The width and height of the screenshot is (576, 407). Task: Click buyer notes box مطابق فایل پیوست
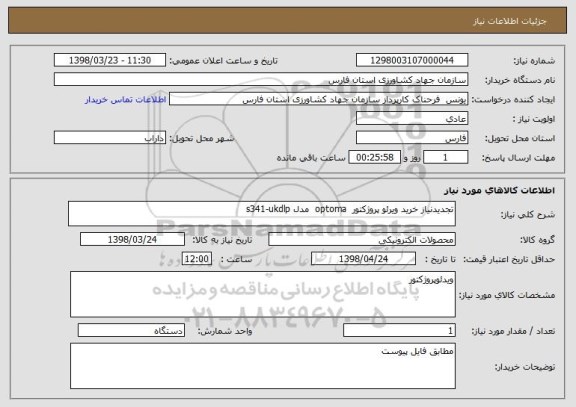pos(263,366)
